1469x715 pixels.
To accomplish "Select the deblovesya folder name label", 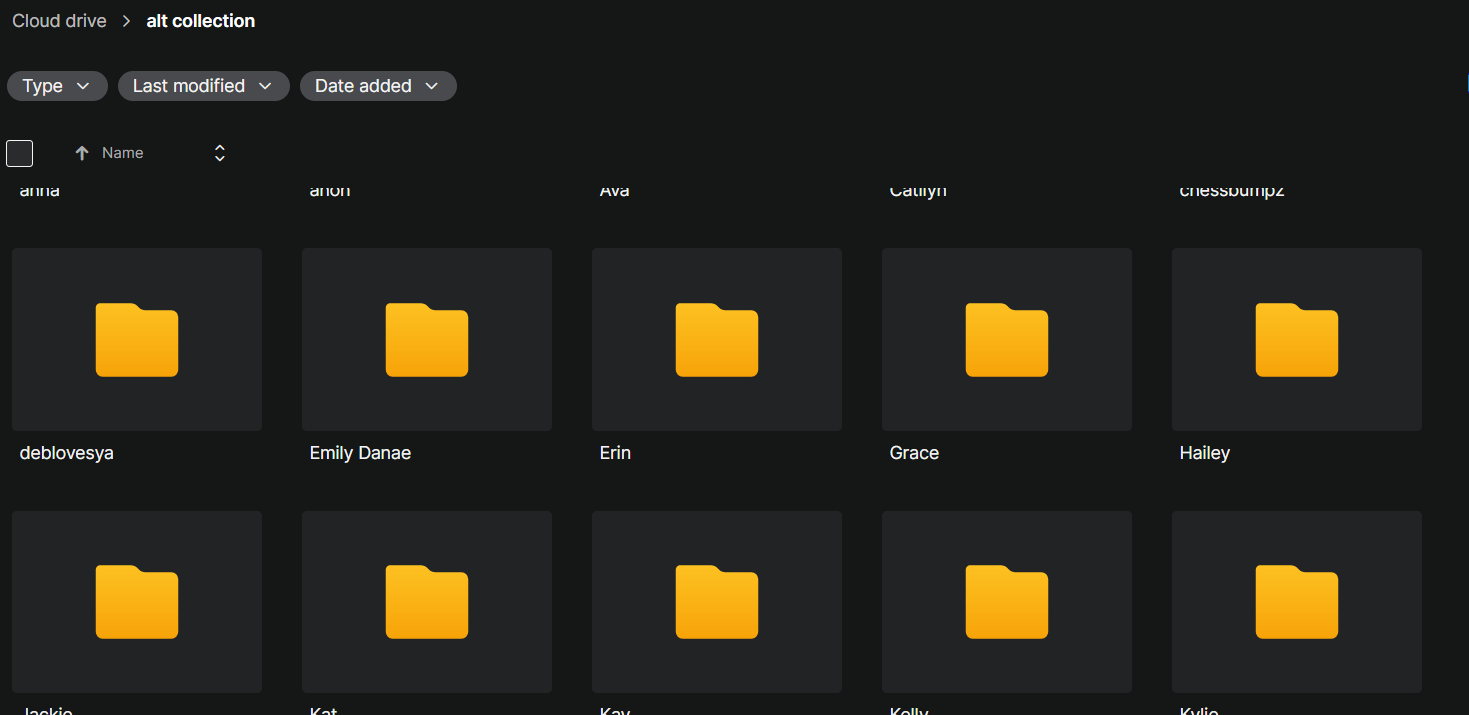I will [67, 453].
